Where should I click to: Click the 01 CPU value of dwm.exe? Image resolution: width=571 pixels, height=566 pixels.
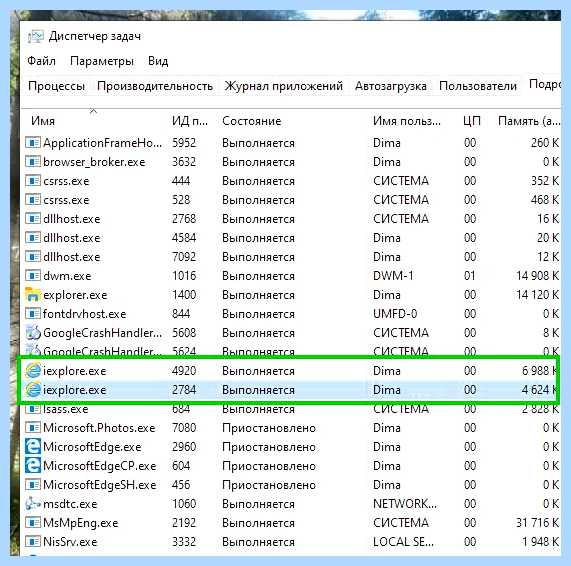pos(469,276)
